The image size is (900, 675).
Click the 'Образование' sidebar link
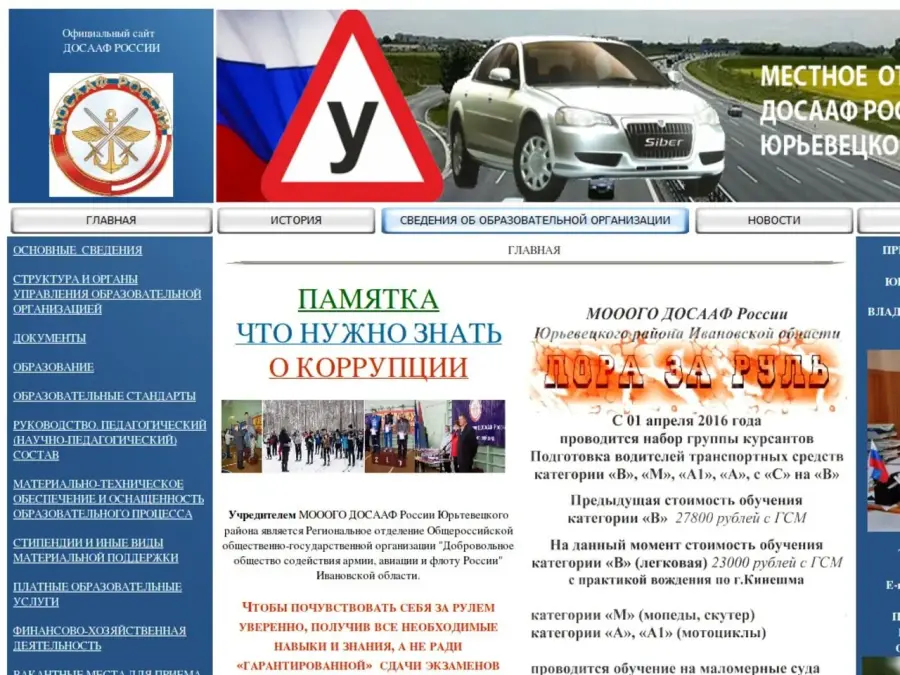click(53, 367)
